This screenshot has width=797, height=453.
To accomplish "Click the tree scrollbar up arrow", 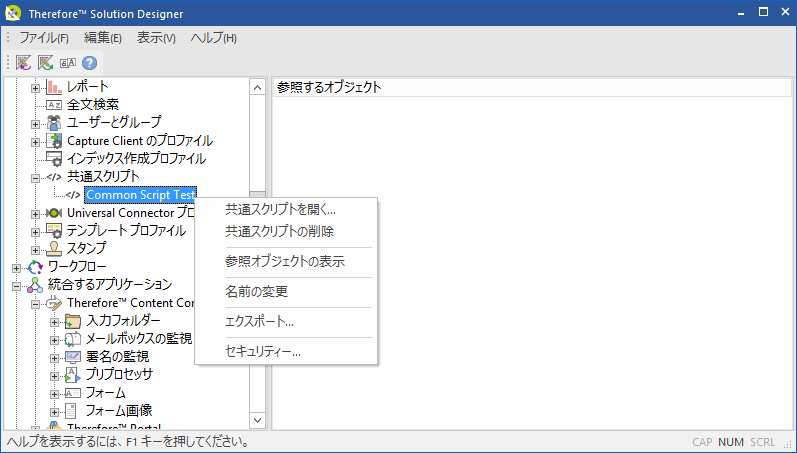I will coord(258,87).
